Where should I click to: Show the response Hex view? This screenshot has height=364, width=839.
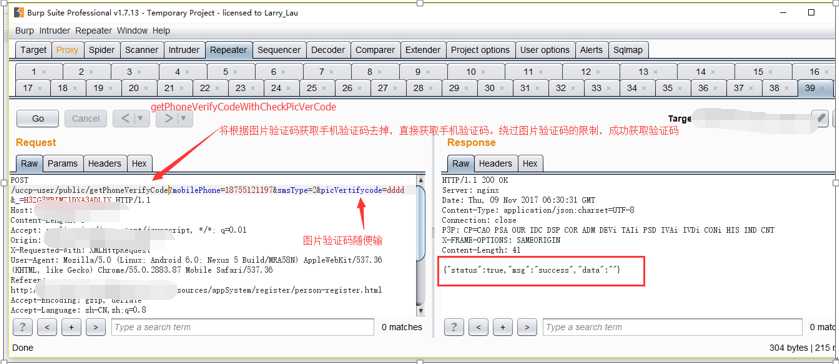coord(530,163)
